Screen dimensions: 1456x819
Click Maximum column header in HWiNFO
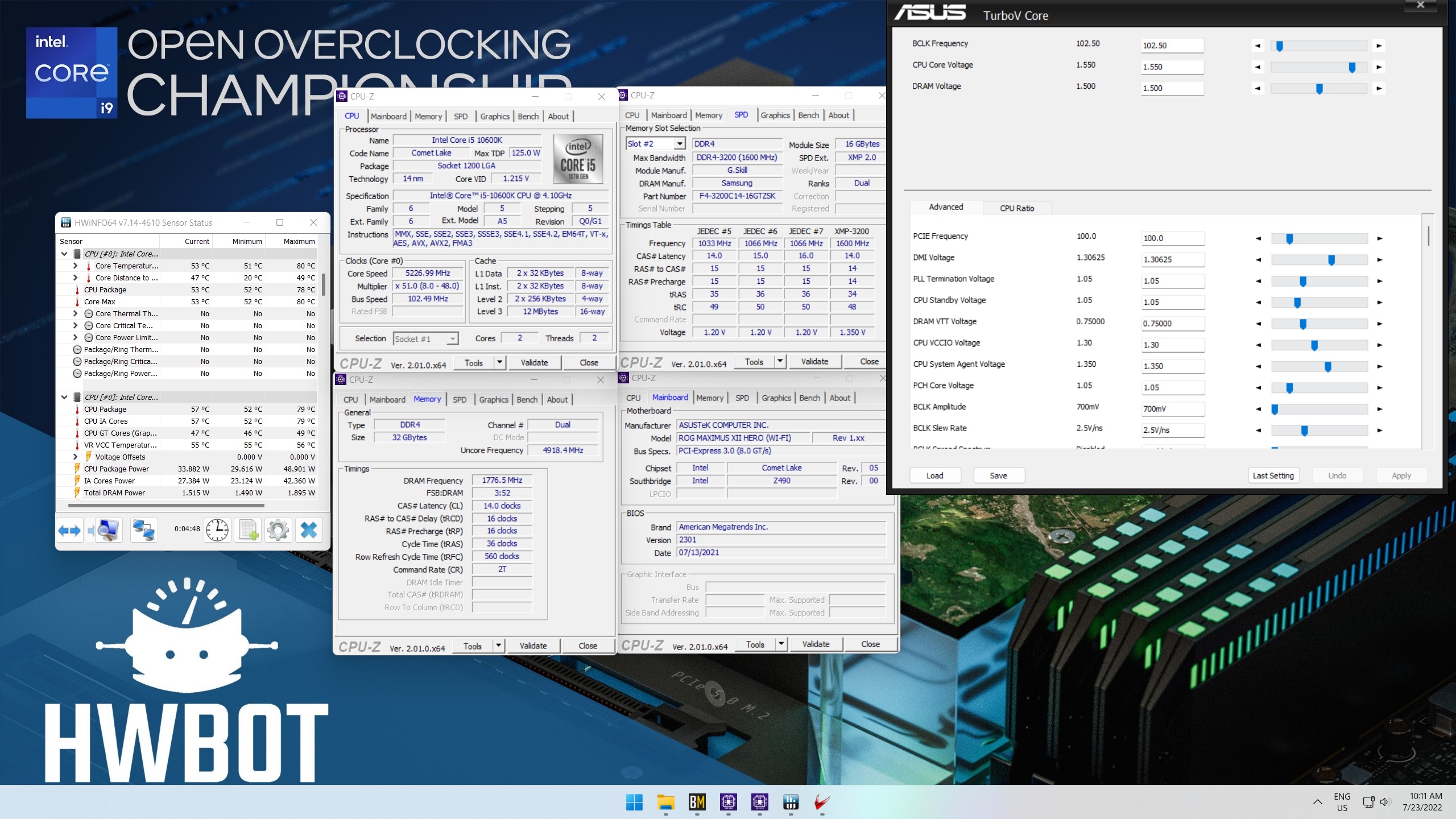tap(299, 241)
